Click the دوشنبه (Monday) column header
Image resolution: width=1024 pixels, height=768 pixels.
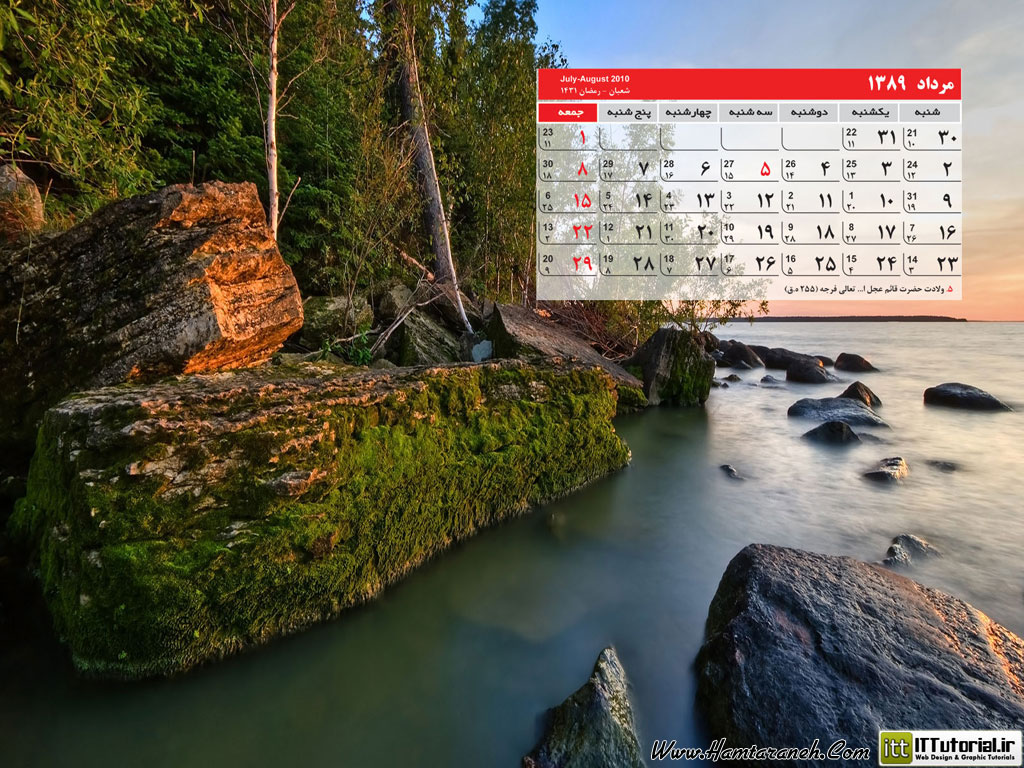809,112
